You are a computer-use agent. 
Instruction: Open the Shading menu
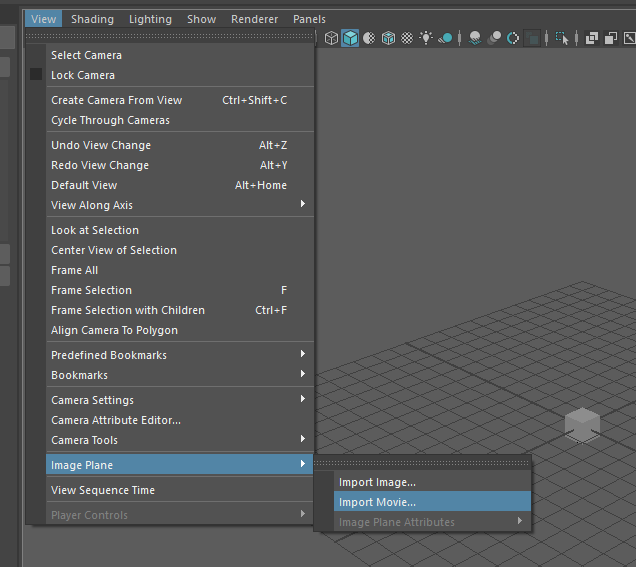tap(92, 19)
